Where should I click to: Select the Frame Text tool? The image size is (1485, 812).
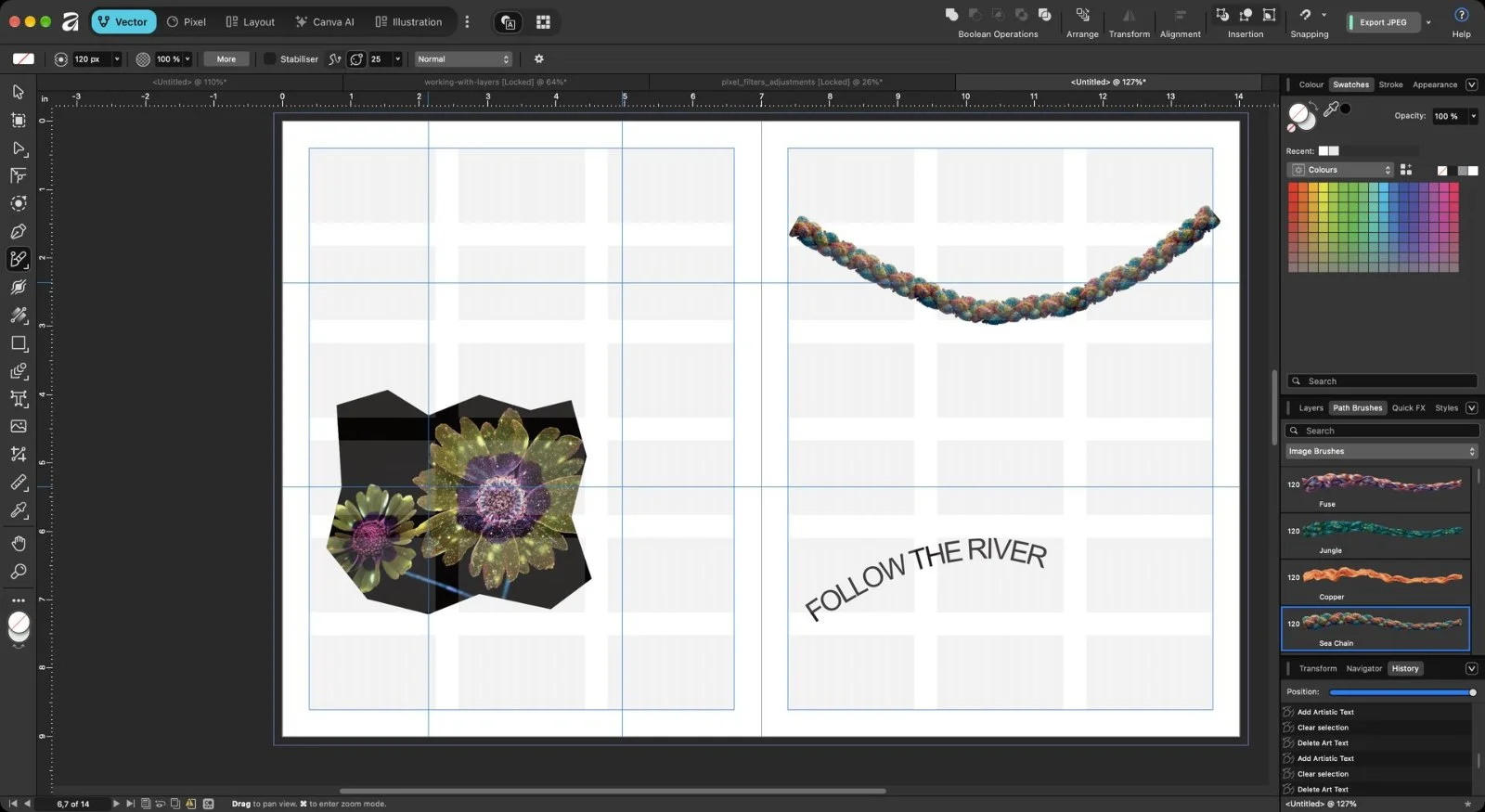pos(18,399)
